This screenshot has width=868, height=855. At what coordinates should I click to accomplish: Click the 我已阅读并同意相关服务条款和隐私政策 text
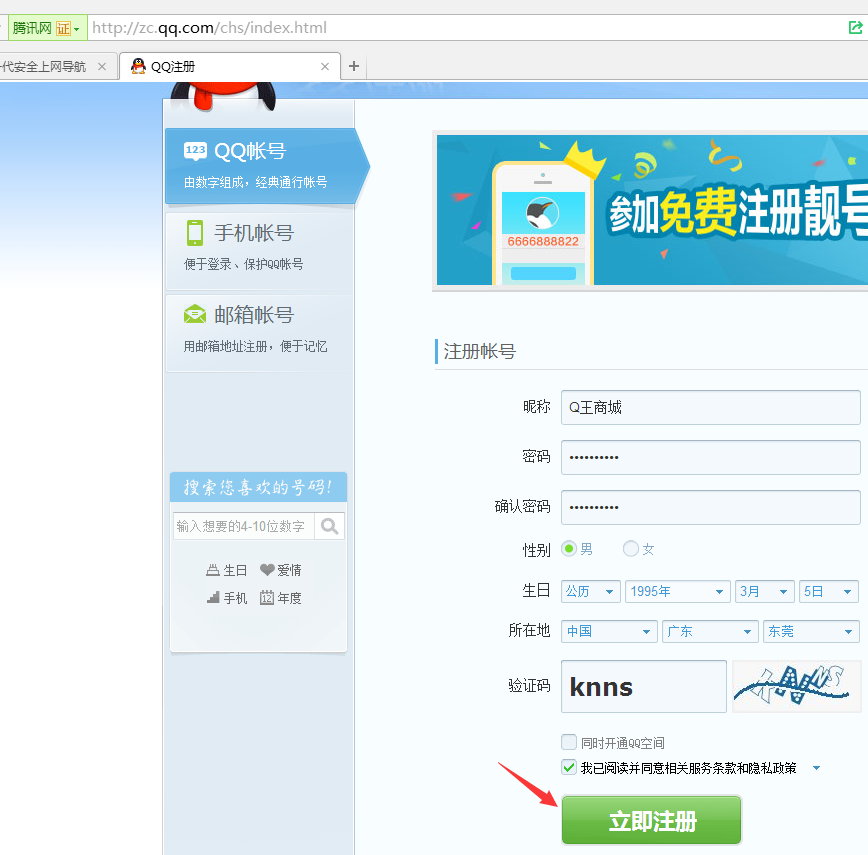point(688,768)
